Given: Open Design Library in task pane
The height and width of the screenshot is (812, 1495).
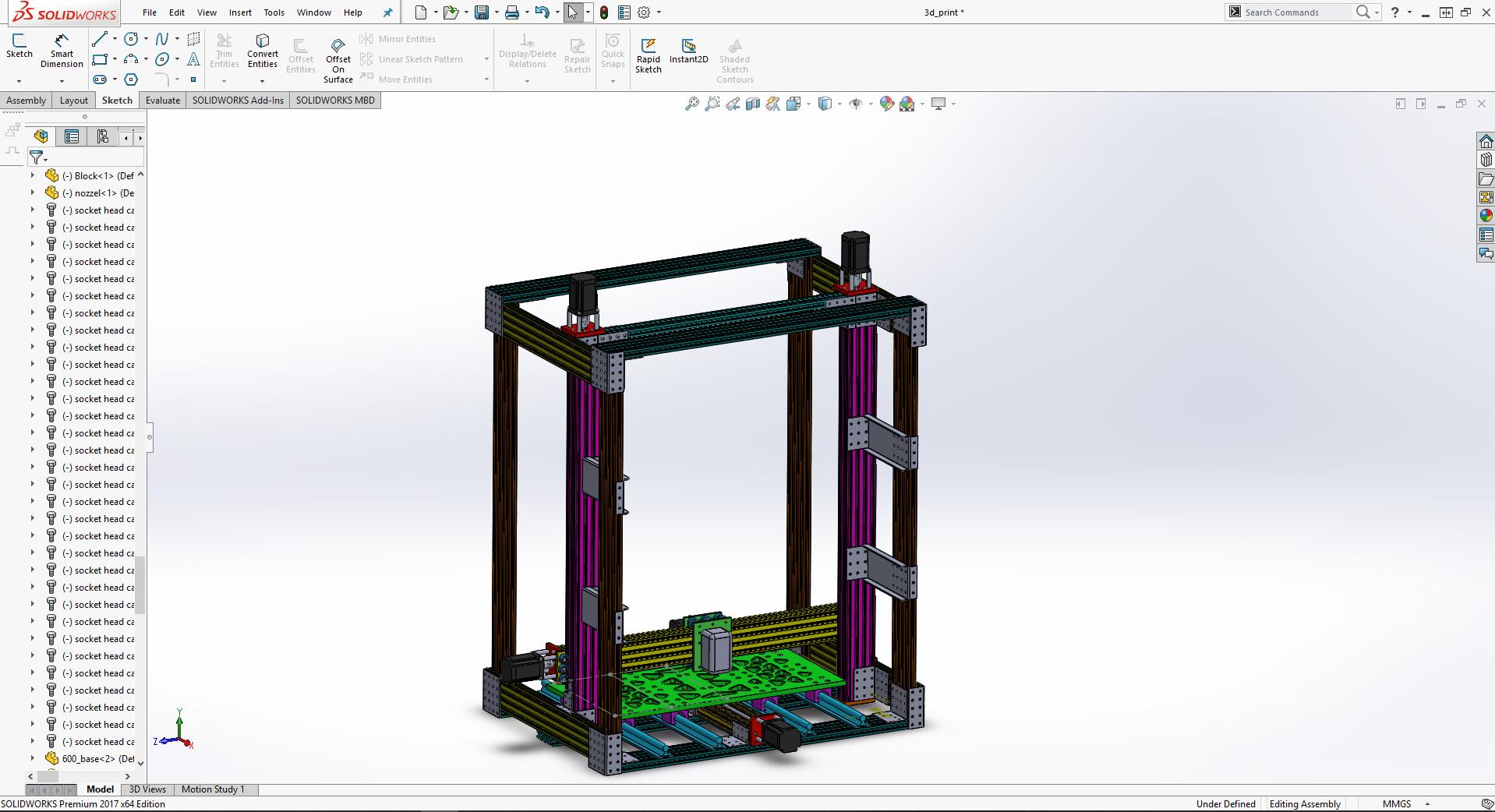Looking at the screenshot, I should click(x=1486, y=160).
